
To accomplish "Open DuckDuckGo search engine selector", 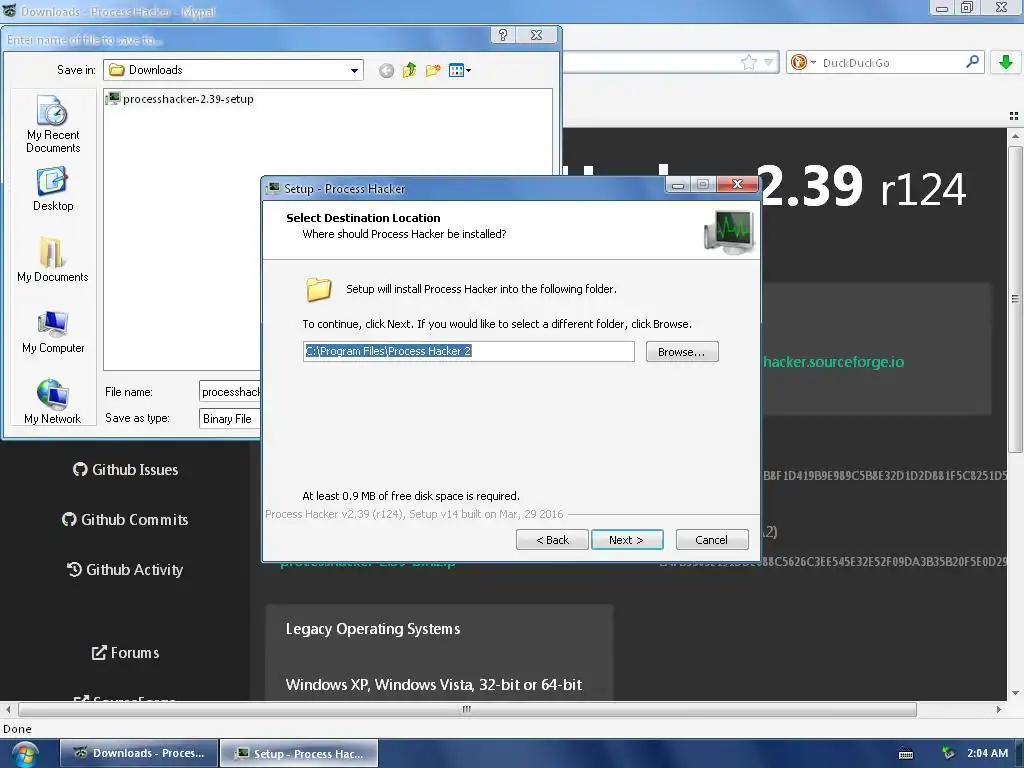I will coord(803,63).
